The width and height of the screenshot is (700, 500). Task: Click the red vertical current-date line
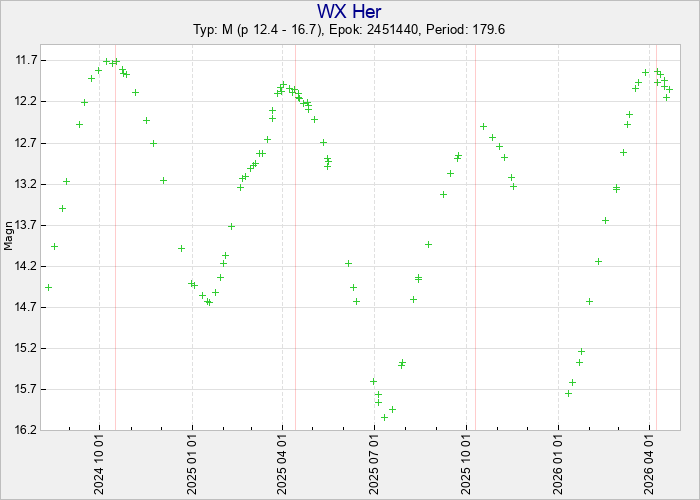tap(656, 250)
